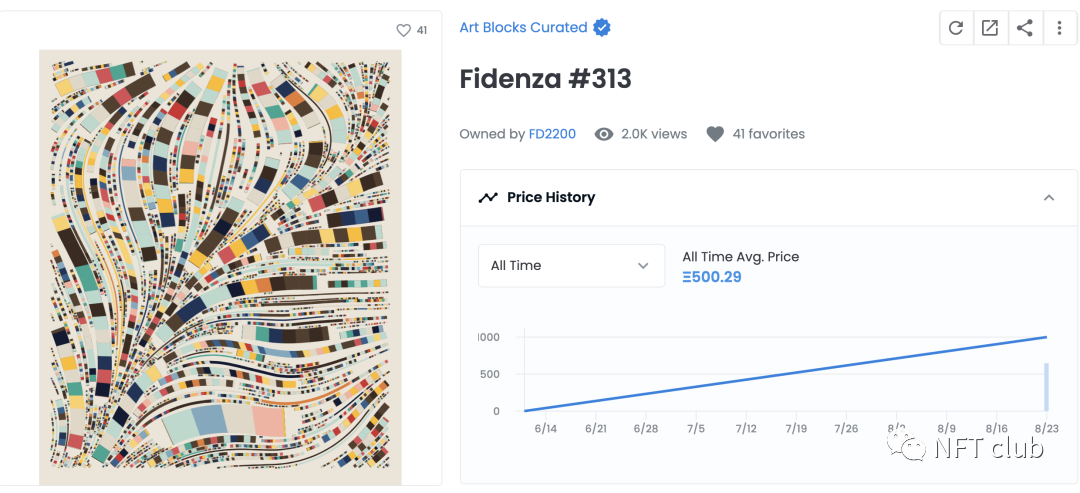Image resolution: width=1080 pixels, height=493 pixels.
Task: Open the All Time range dropdown
Action: (572, 266)
